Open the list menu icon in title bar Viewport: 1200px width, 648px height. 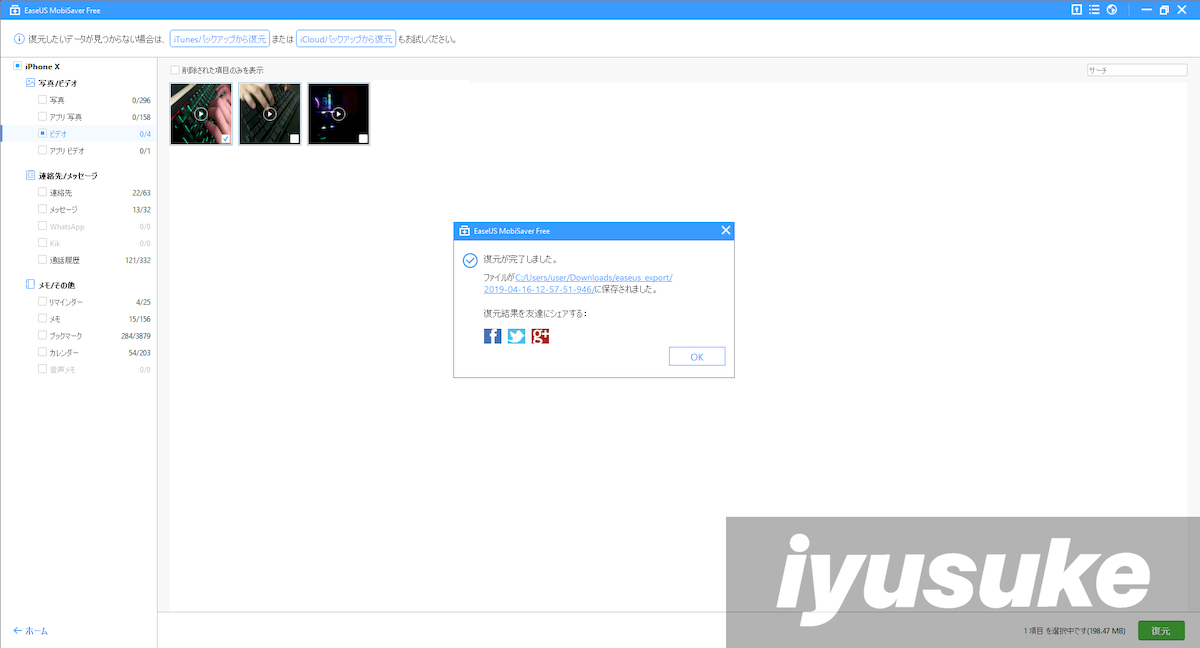pyautogui.click(x=1094, y=10)
